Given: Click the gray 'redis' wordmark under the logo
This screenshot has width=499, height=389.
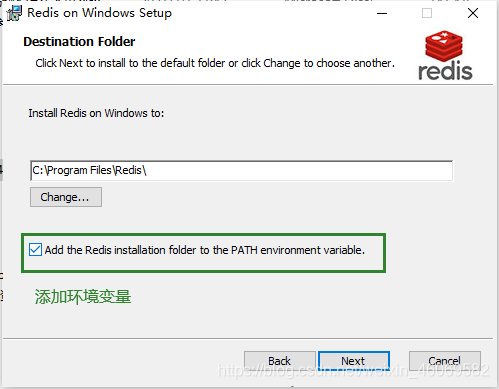Looking at the screenshot, I should pos(445,70).
